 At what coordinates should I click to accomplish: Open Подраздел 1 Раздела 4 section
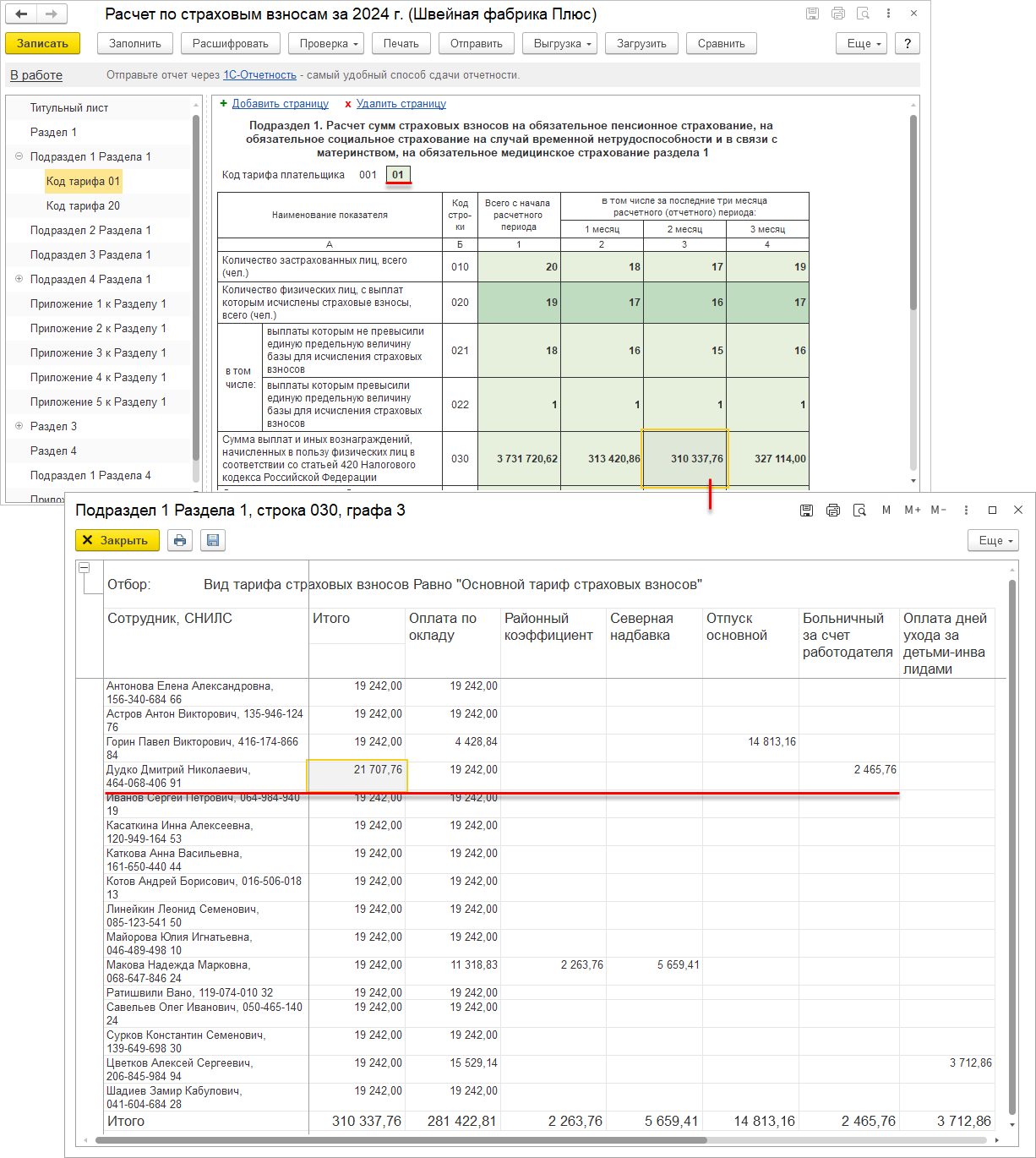(90, 475)
